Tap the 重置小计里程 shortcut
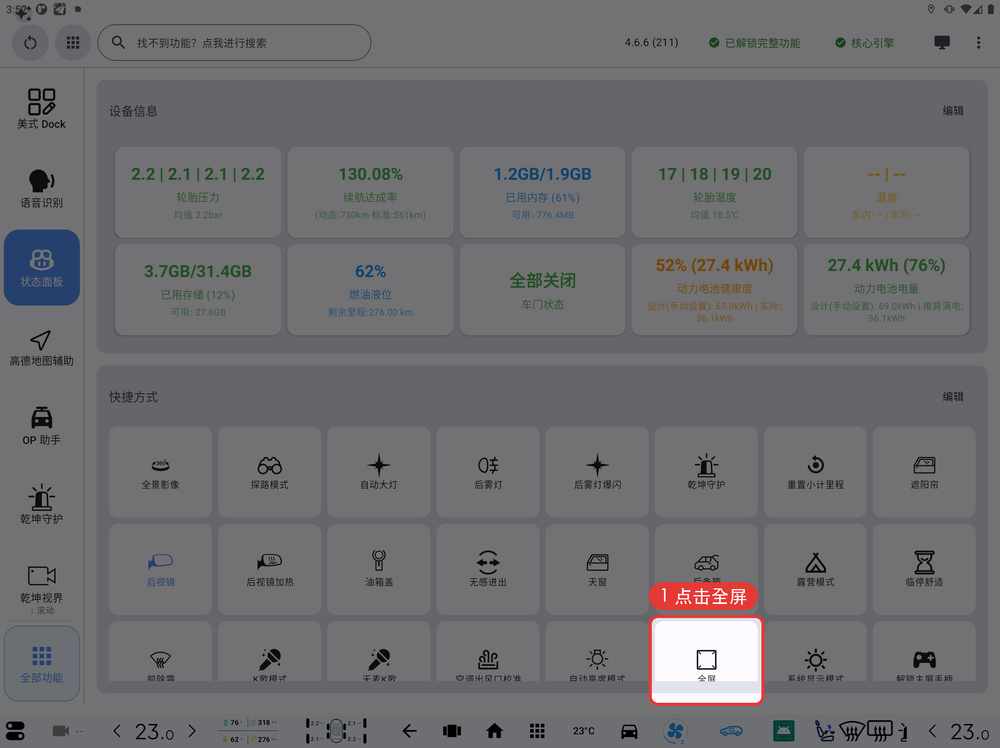The width and height of the screenshot is (1000, 748). point(816,472)
